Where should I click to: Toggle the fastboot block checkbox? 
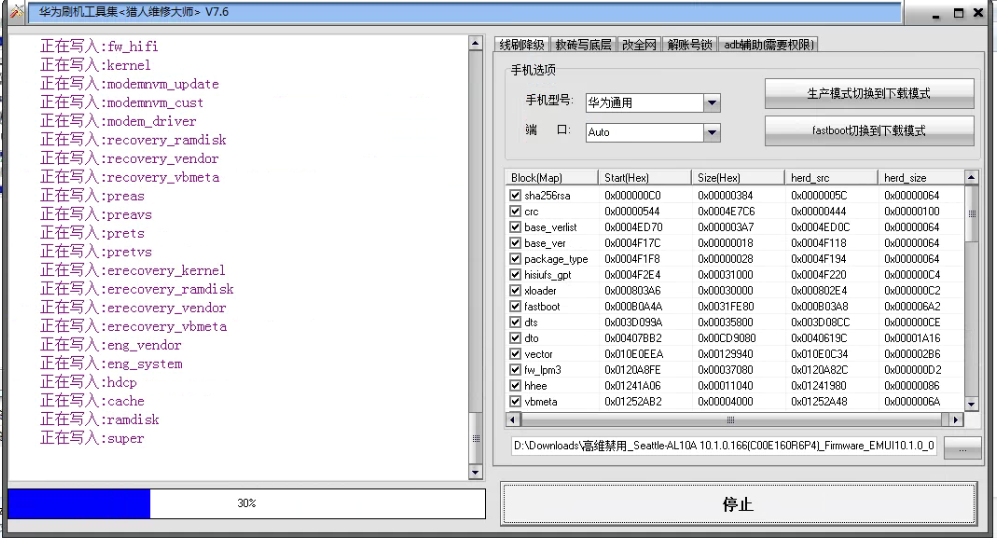(x=515, y=307)
